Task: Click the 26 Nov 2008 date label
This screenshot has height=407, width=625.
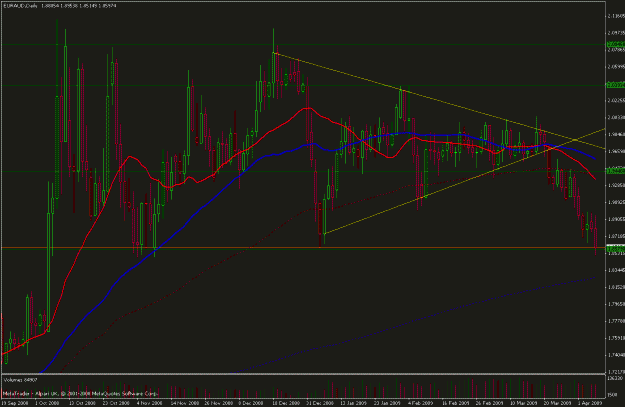Action: (x=218, y=403)
